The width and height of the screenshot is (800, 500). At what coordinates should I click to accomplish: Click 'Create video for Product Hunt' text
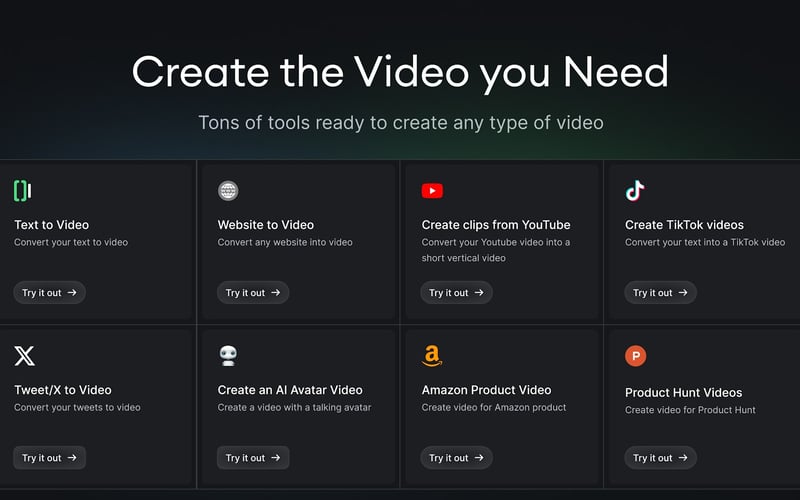(x=690, y=410)
